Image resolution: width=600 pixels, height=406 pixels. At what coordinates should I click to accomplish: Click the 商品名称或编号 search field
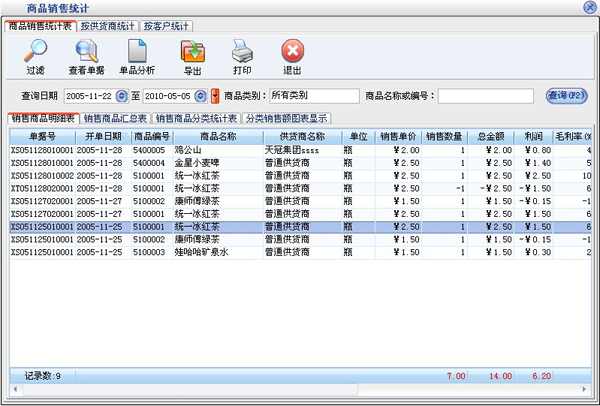click(485, 96)
